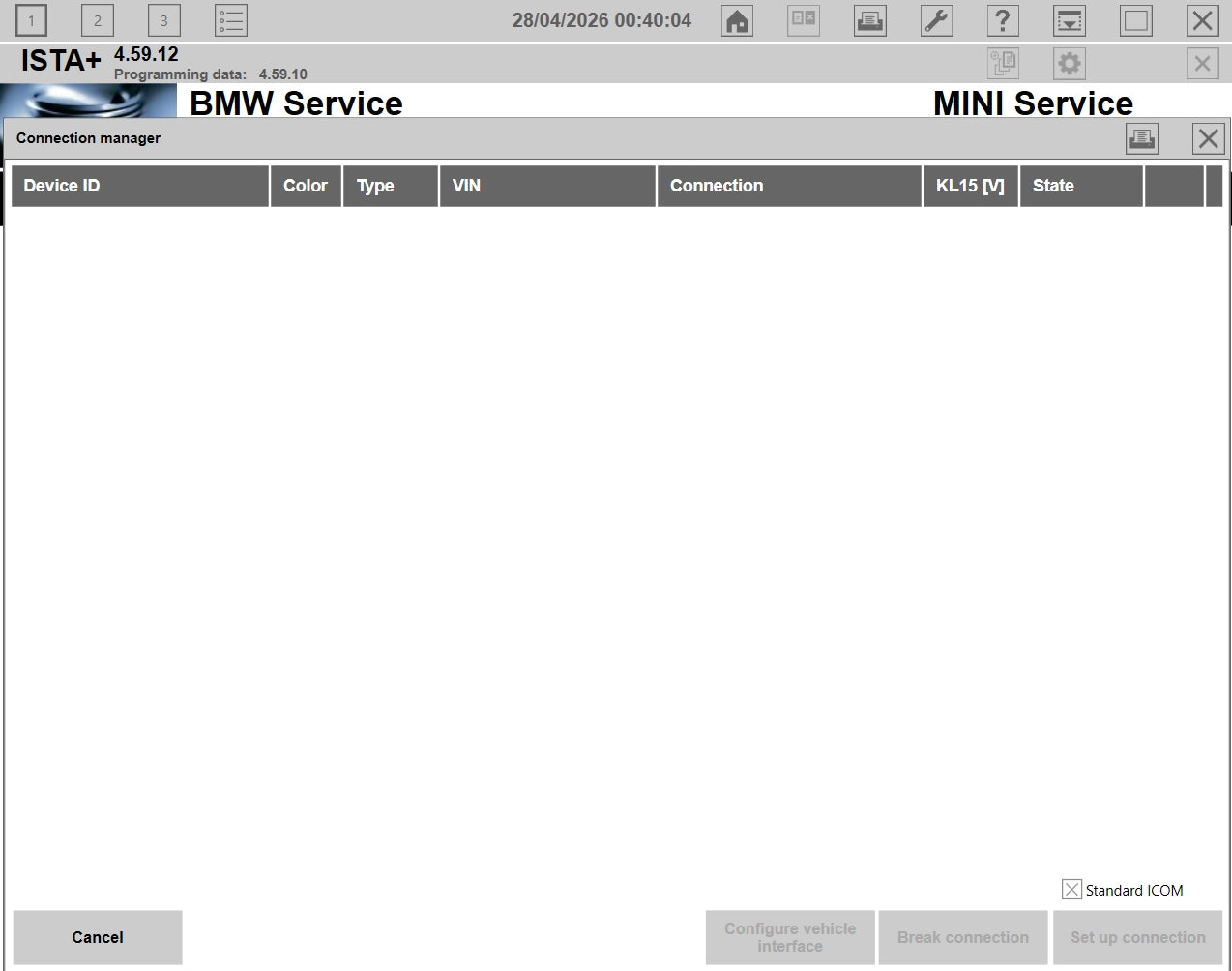Go to the home screen icon
Image resolution: width=1232 pixels, height=971 pixels.
click(737, 20)
